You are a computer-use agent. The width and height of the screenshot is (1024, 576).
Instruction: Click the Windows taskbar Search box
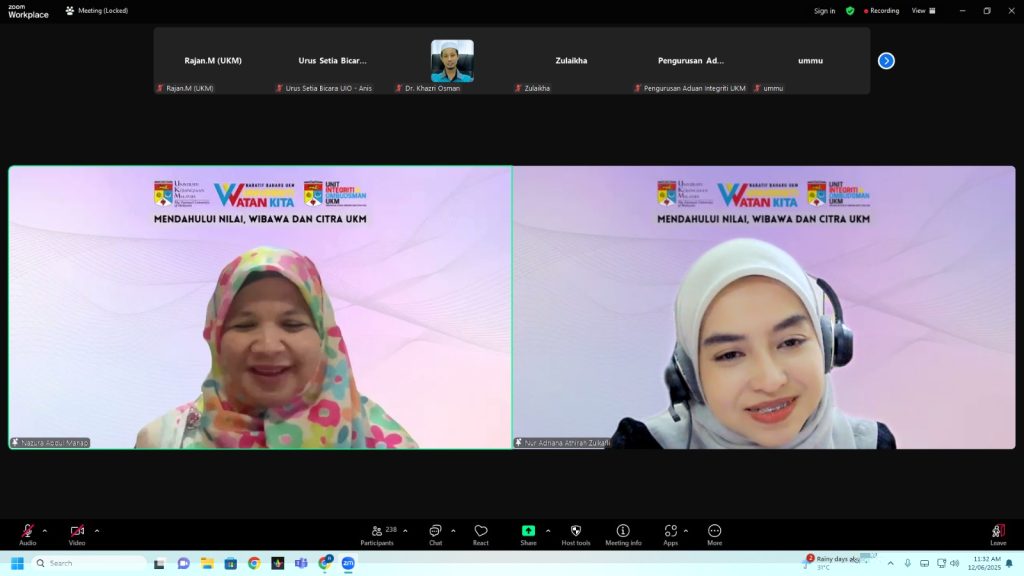coord(90,563)
